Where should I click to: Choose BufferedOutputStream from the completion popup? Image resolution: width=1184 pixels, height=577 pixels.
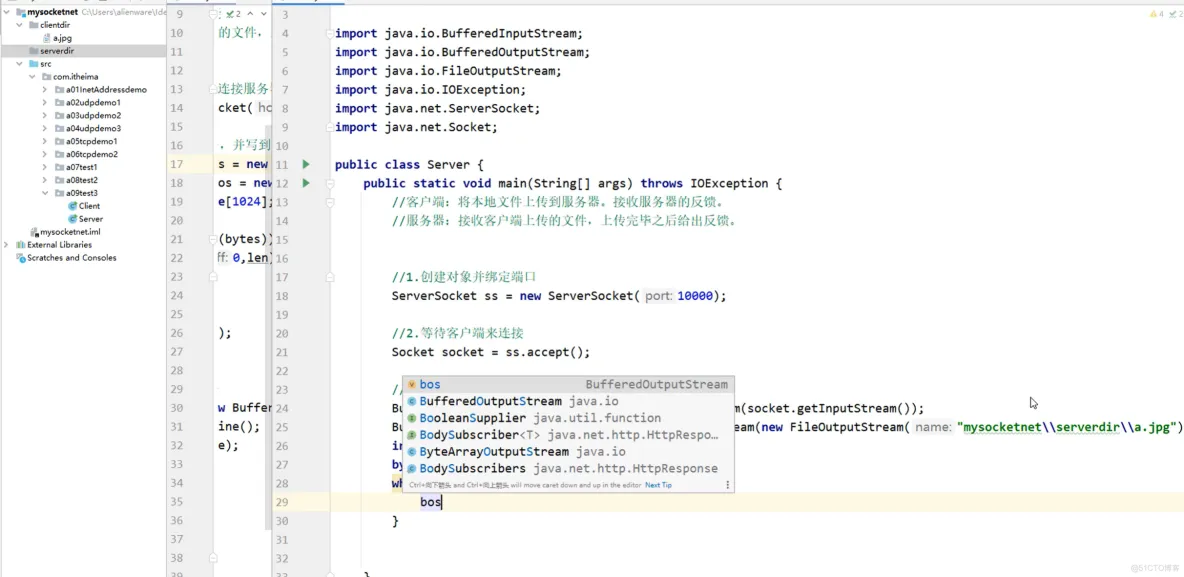[x=489, y=398]
